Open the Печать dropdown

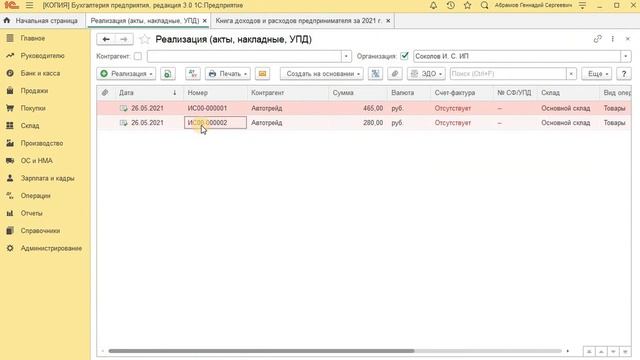[227, 73]
